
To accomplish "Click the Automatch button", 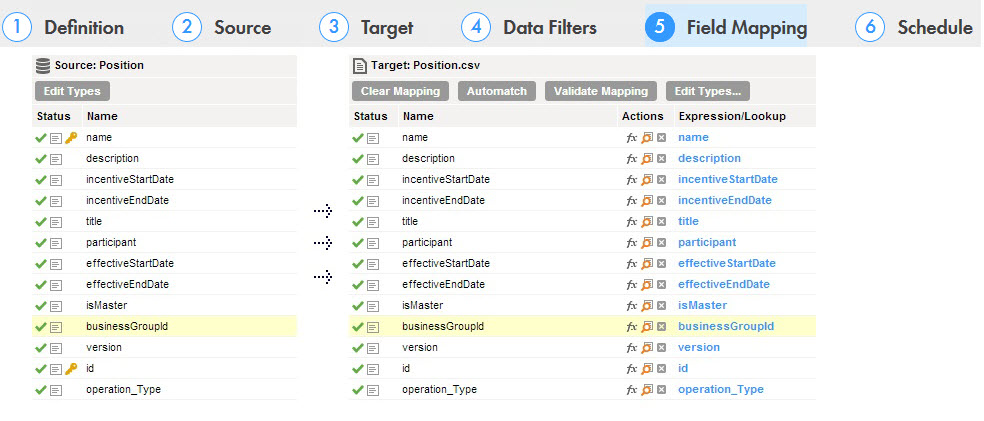I will (x=497, y=91).
